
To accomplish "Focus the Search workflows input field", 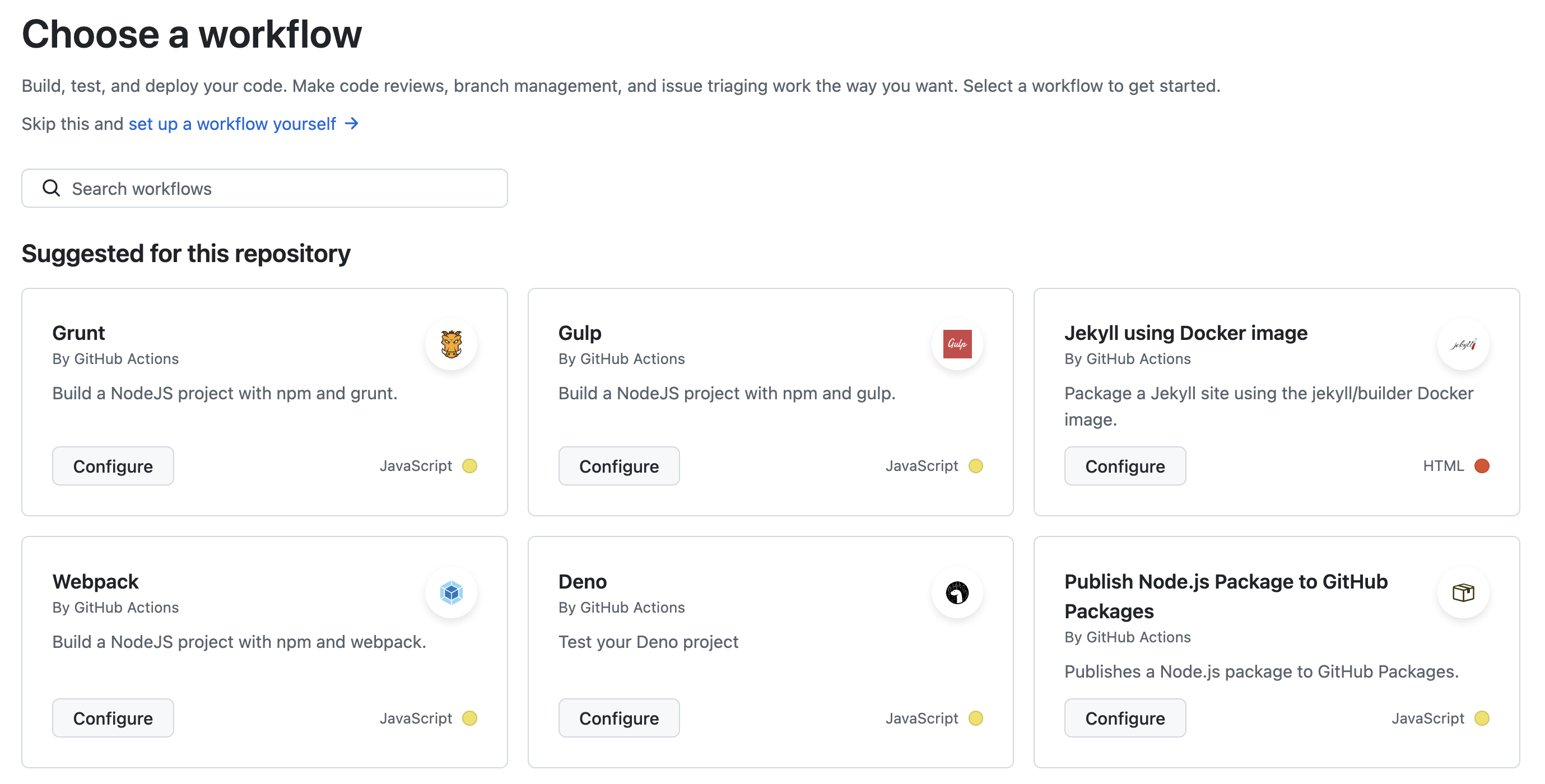I will [264, 188].
